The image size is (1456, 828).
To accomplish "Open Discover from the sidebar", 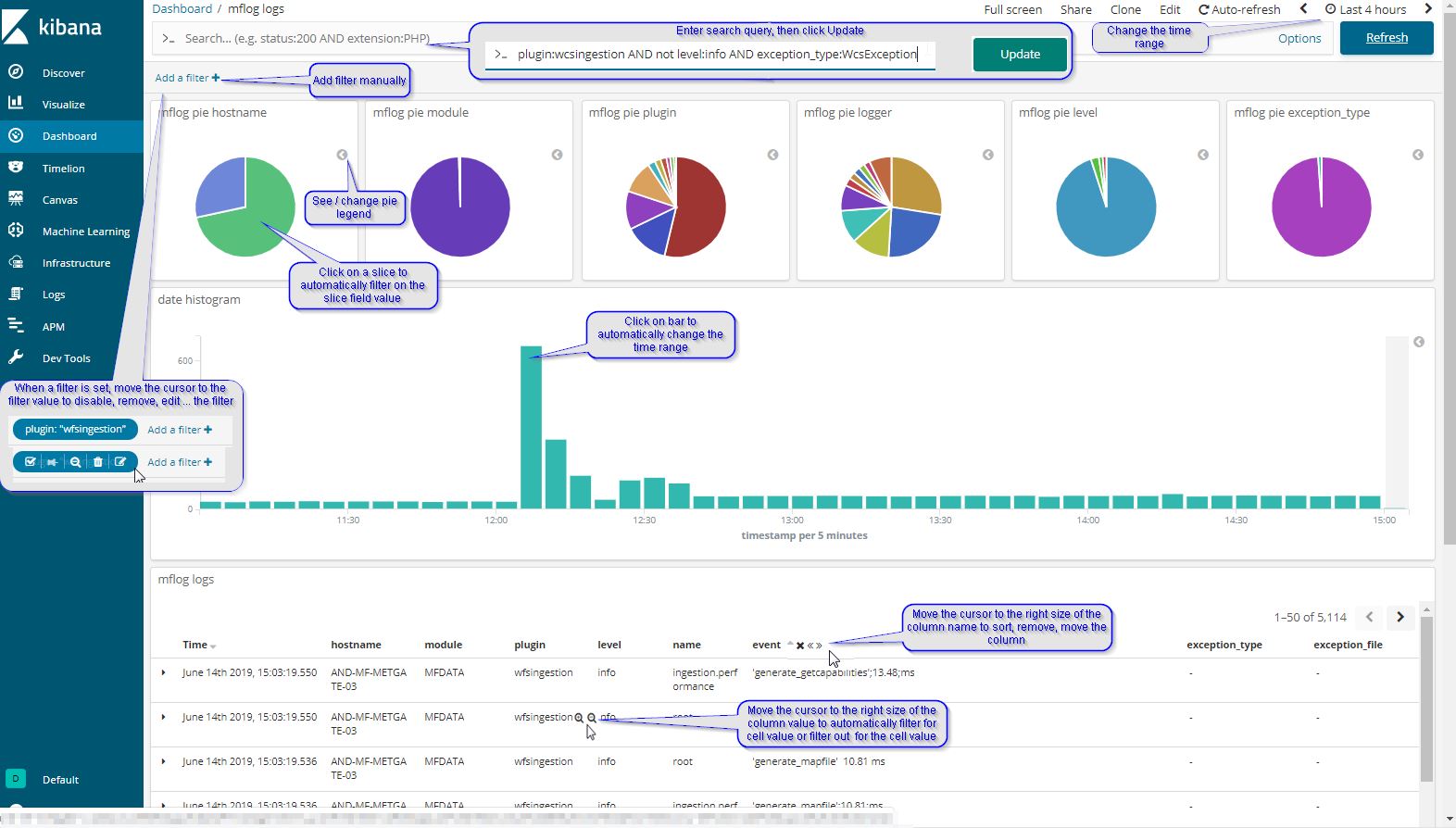I will click(63, 73).
